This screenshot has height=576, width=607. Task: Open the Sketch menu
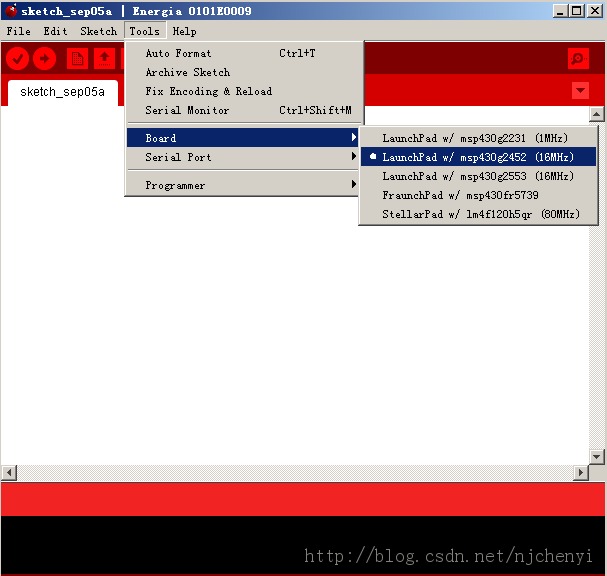(x=98, y=31)
